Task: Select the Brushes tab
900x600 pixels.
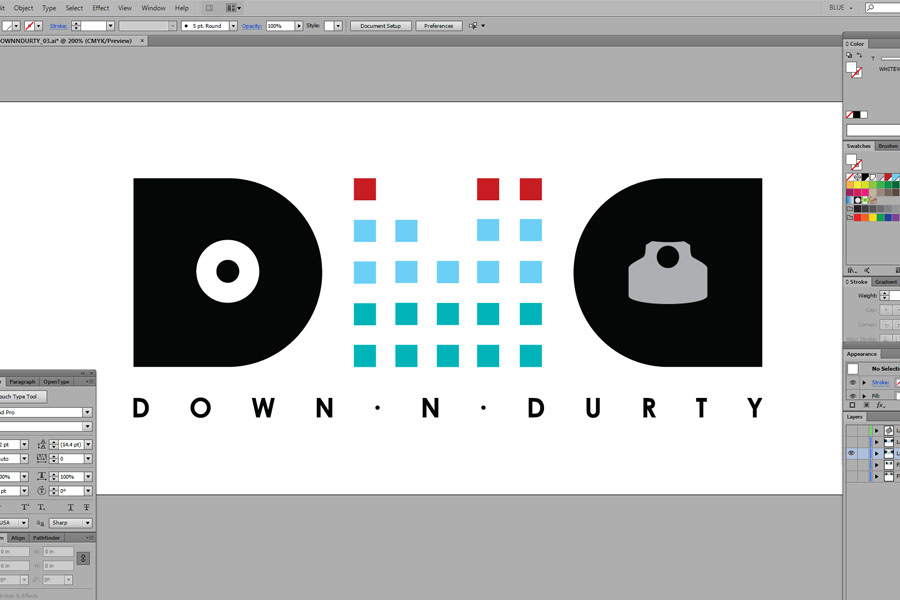Action: pos(887,146)
